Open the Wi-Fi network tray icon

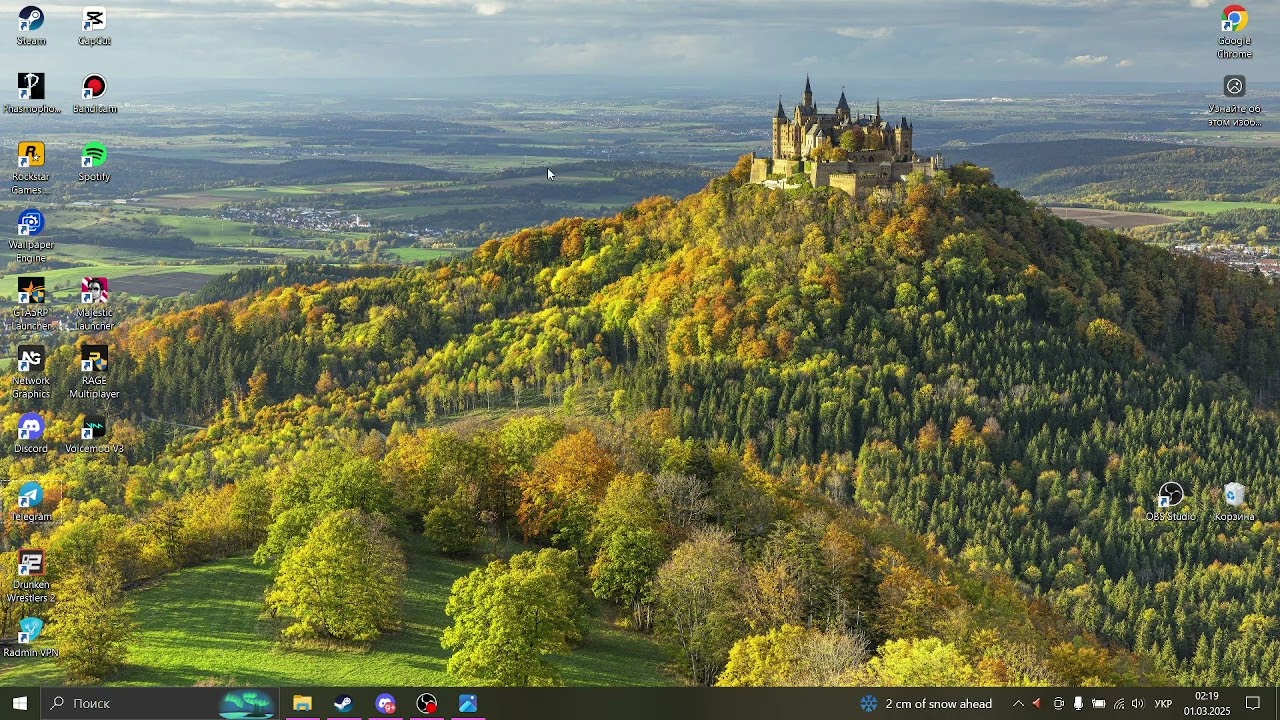1118,704
